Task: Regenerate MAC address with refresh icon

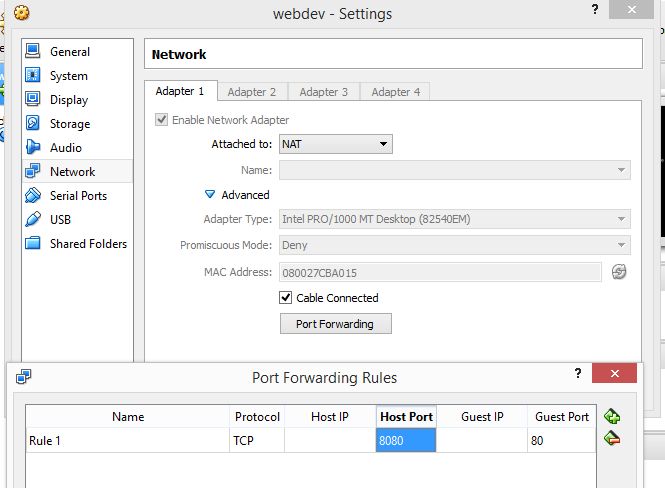Action: tap(619, 272)
